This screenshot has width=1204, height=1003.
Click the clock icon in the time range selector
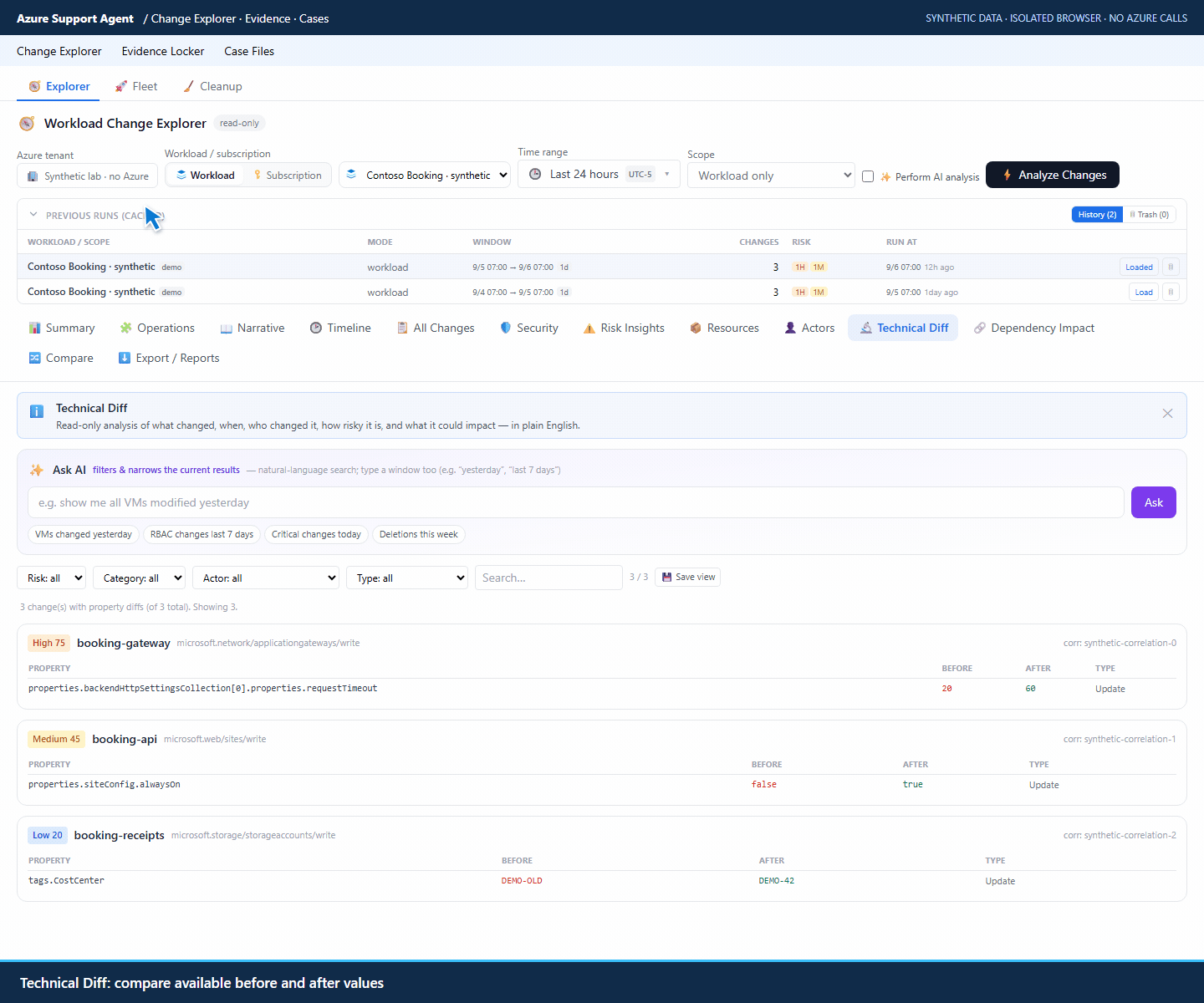click(535, 174)
